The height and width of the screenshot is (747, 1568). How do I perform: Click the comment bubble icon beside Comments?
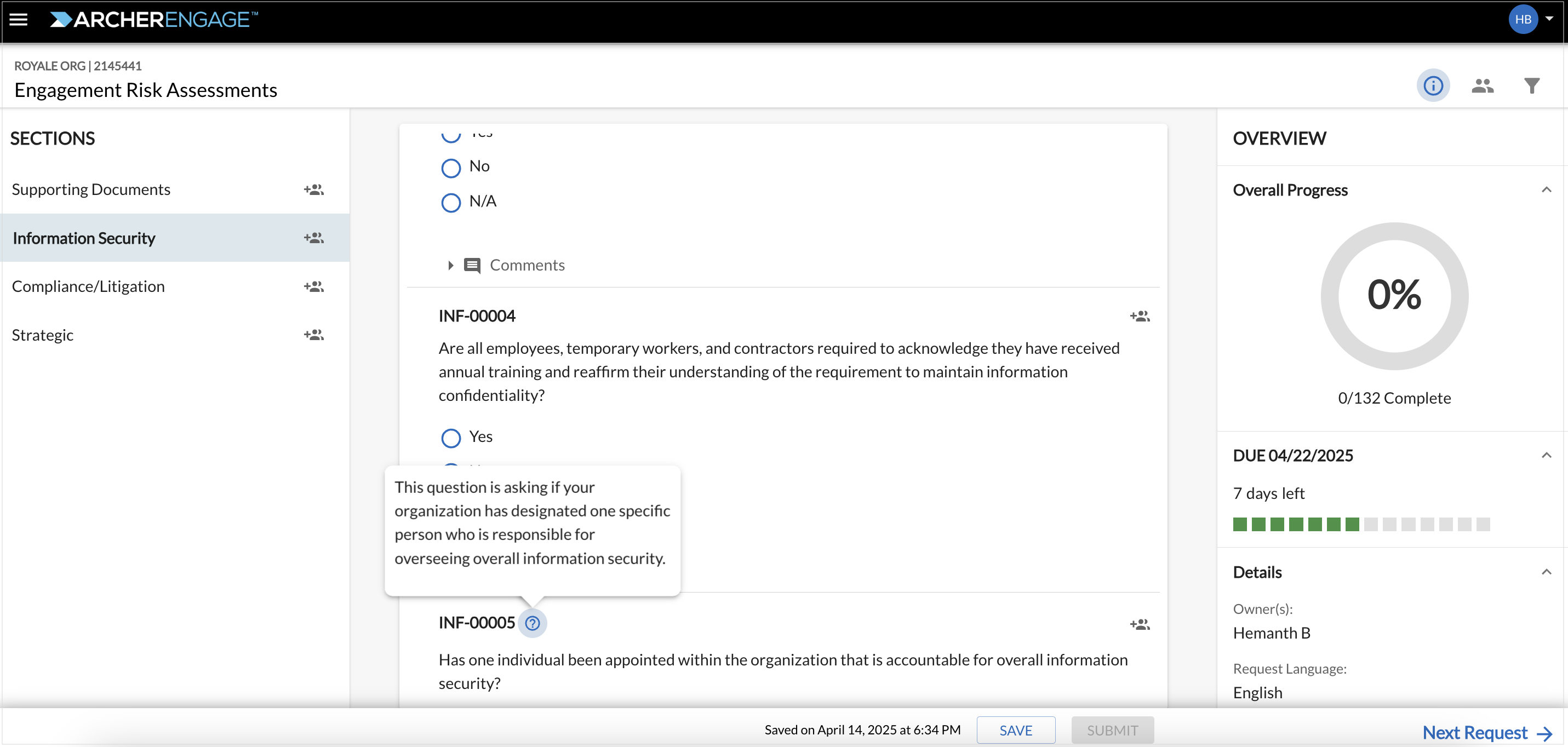point(473,265)
